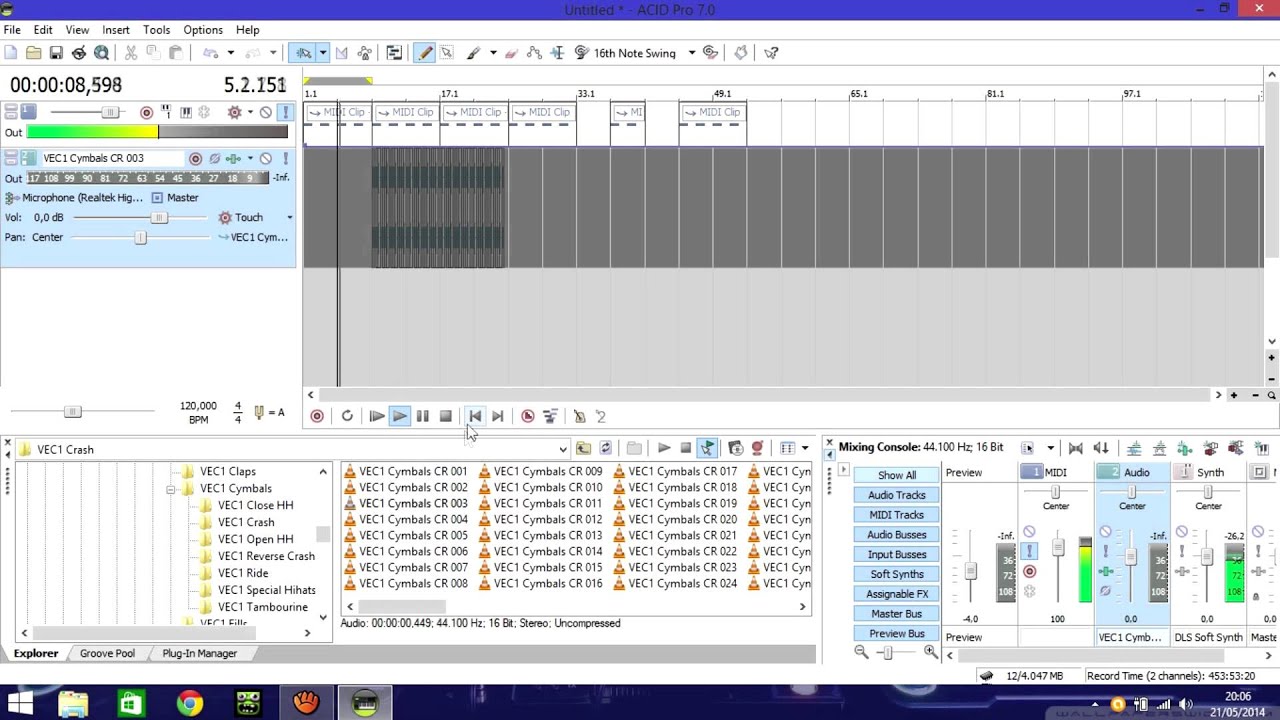The width and height of the screenshot is (1280, 720).
Task: Switch to the Plug-In Manager tab
Action: tap(200, 653)
